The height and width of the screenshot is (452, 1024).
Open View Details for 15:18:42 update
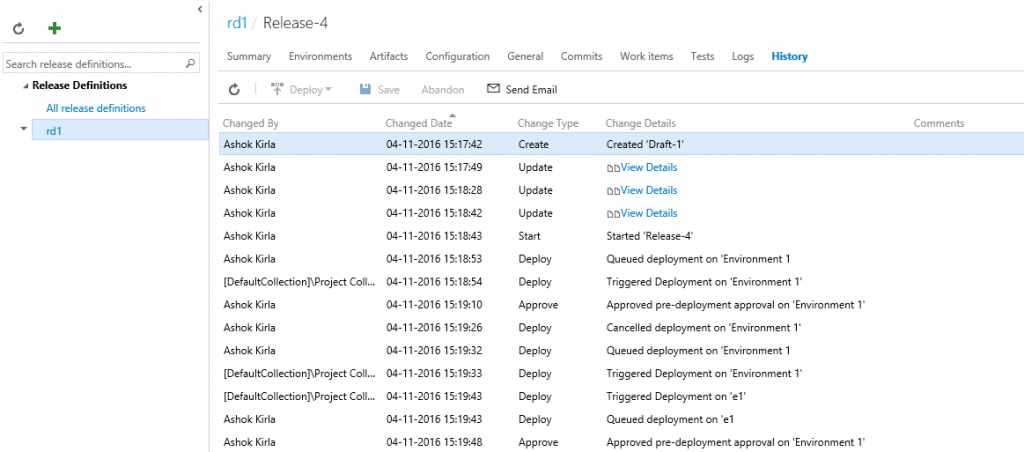[648, 213]
